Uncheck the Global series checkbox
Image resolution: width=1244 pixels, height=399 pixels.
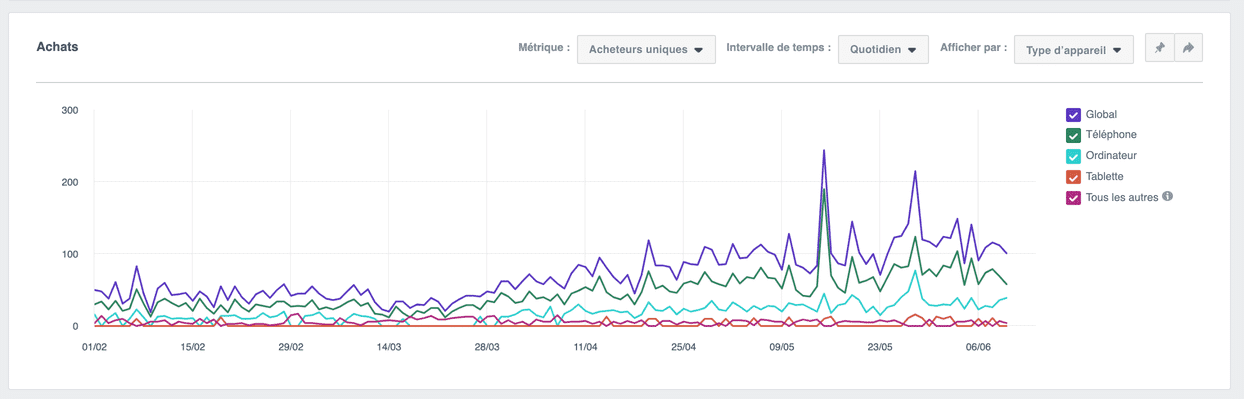(x=1073, y=115)
